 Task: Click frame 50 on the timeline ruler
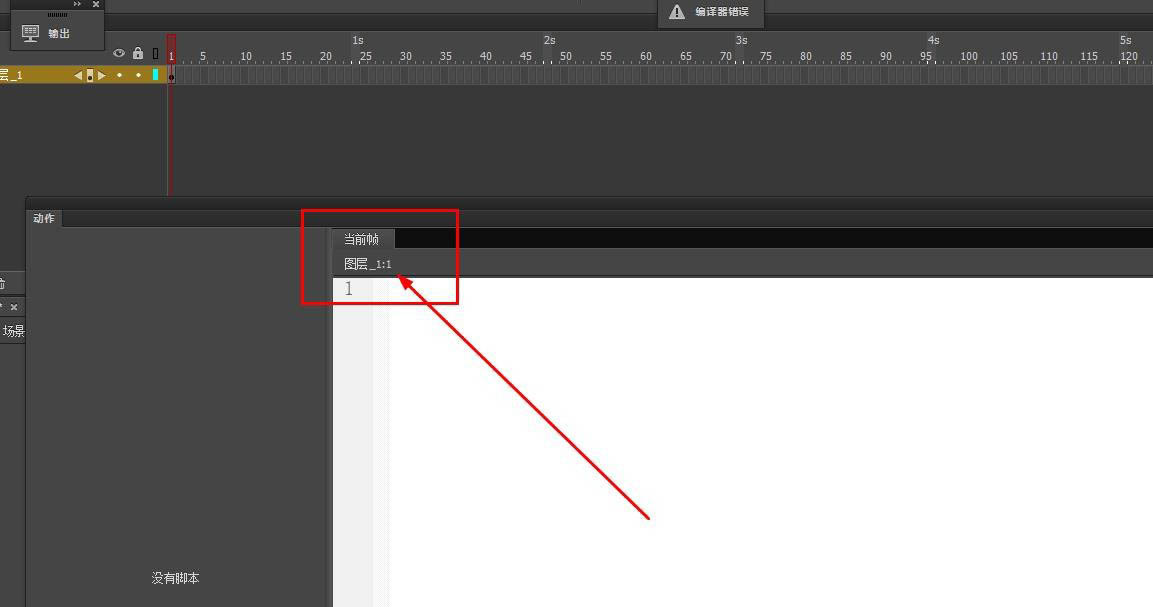tap(565, 56)
